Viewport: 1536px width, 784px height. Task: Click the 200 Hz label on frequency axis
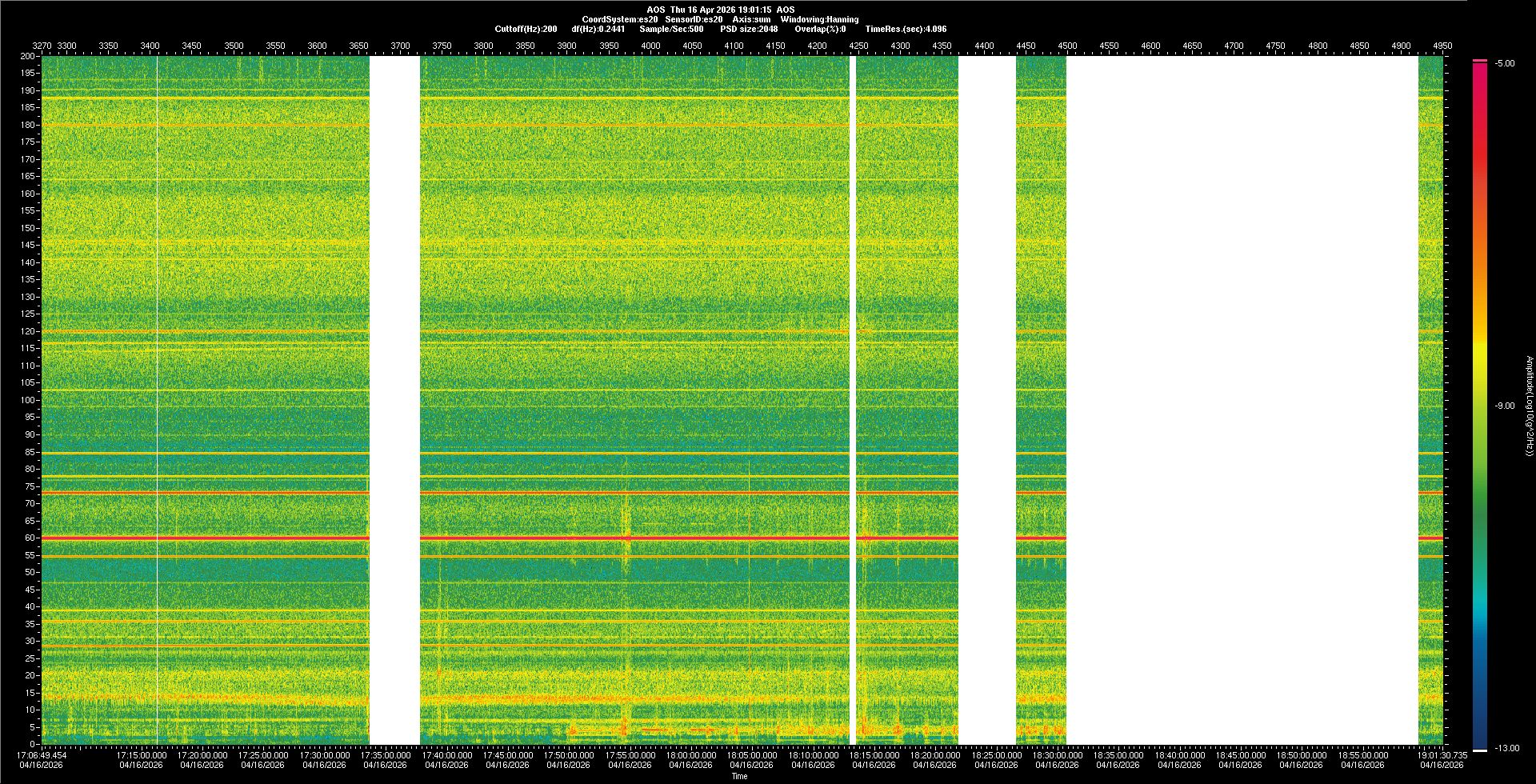pyautogui.click(x=28, y=56)
